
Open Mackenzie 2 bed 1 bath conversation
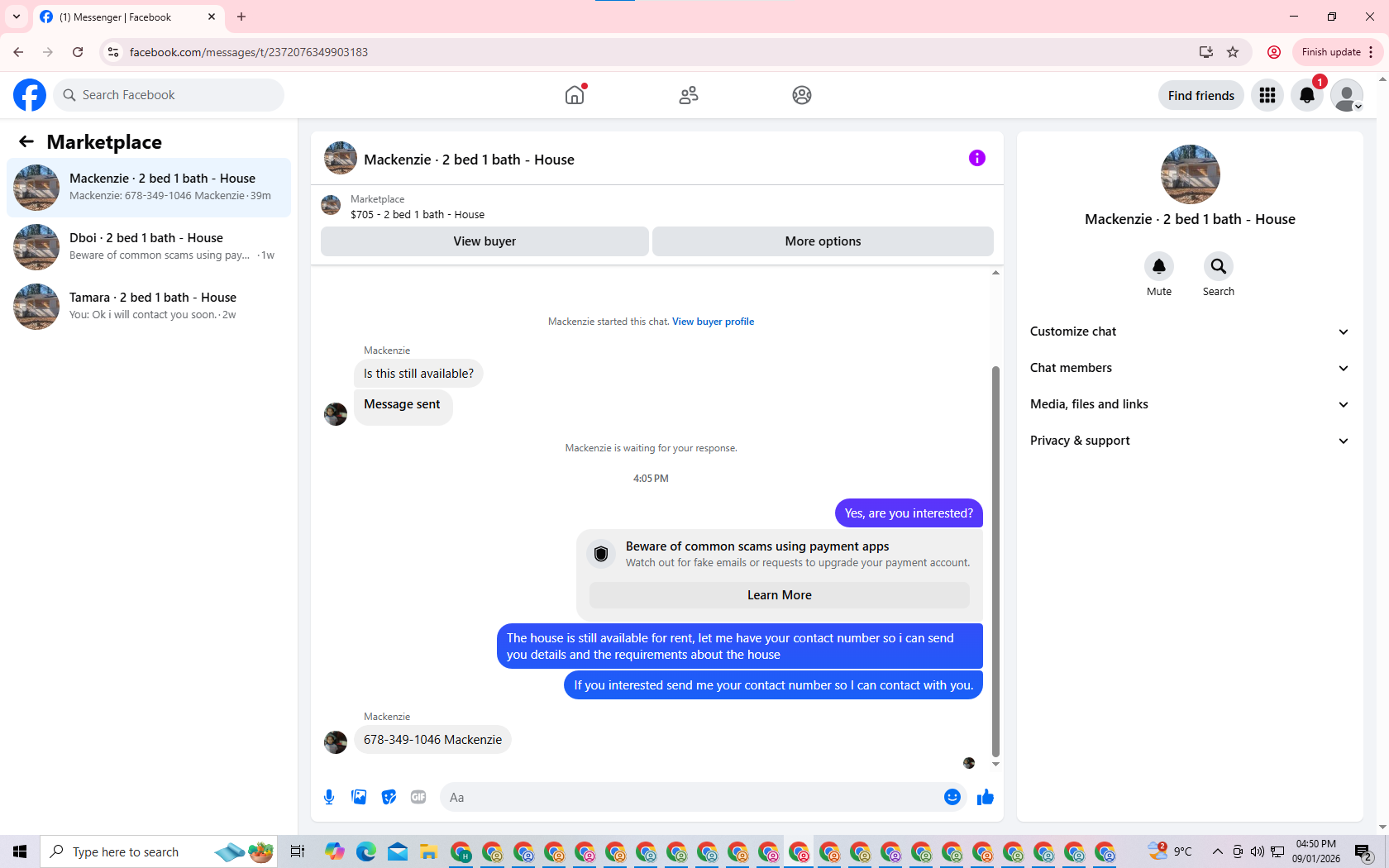[x=149, y=188]
